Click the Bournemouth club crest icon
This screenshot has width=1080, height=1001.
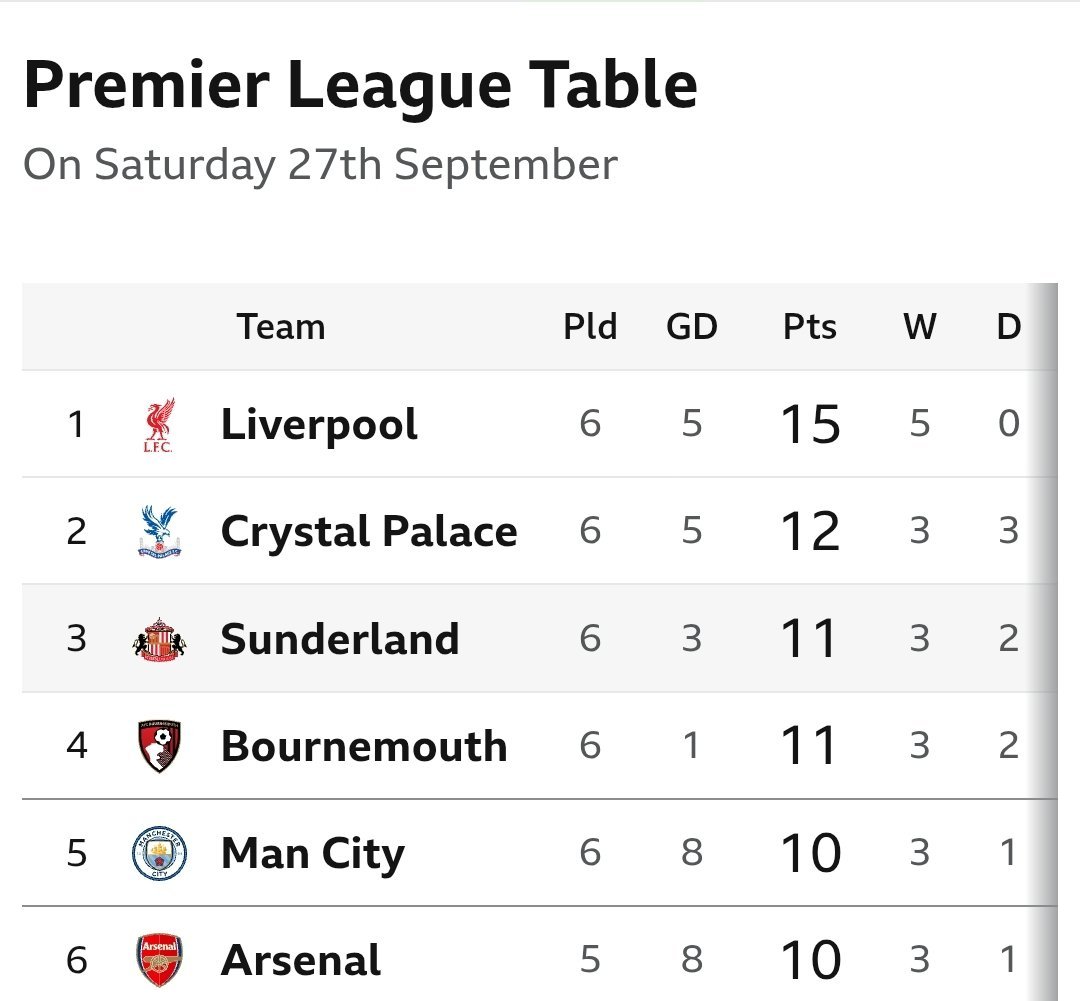click(x=159, y=746)
